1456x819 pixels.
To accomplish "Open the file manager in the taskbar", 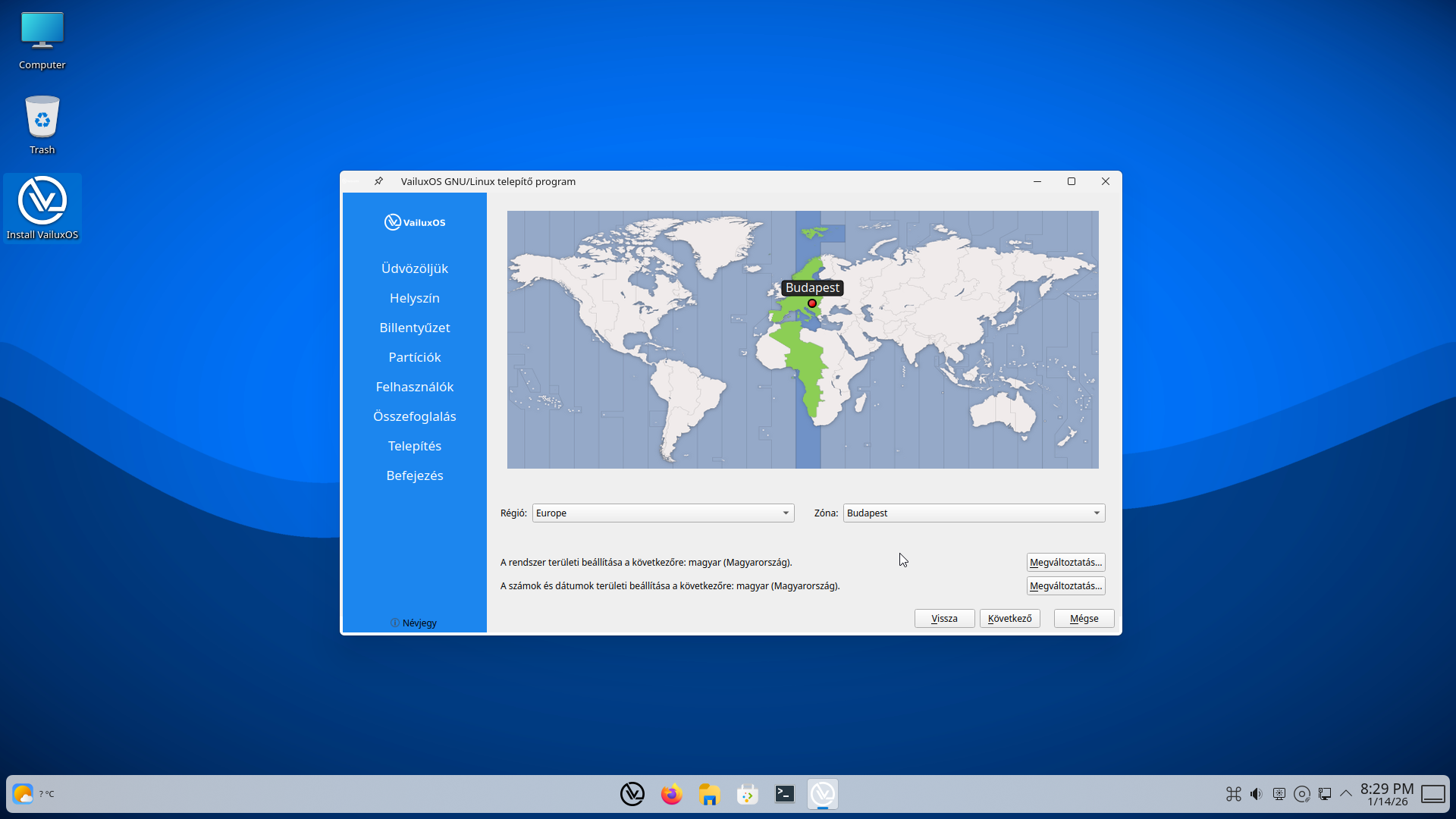I will (x=709, y=794).
